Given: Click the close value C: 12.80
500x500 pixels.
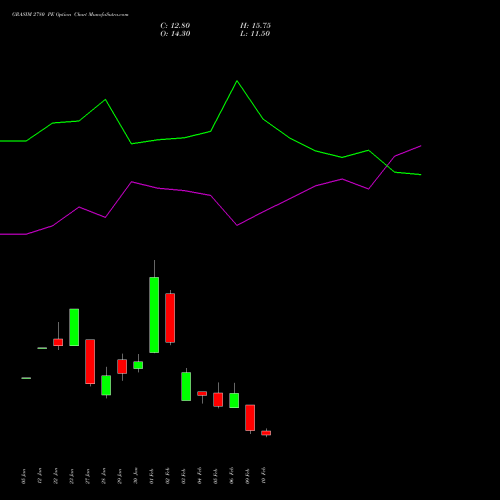Looking at the screenshot, I should coord(175,26).
